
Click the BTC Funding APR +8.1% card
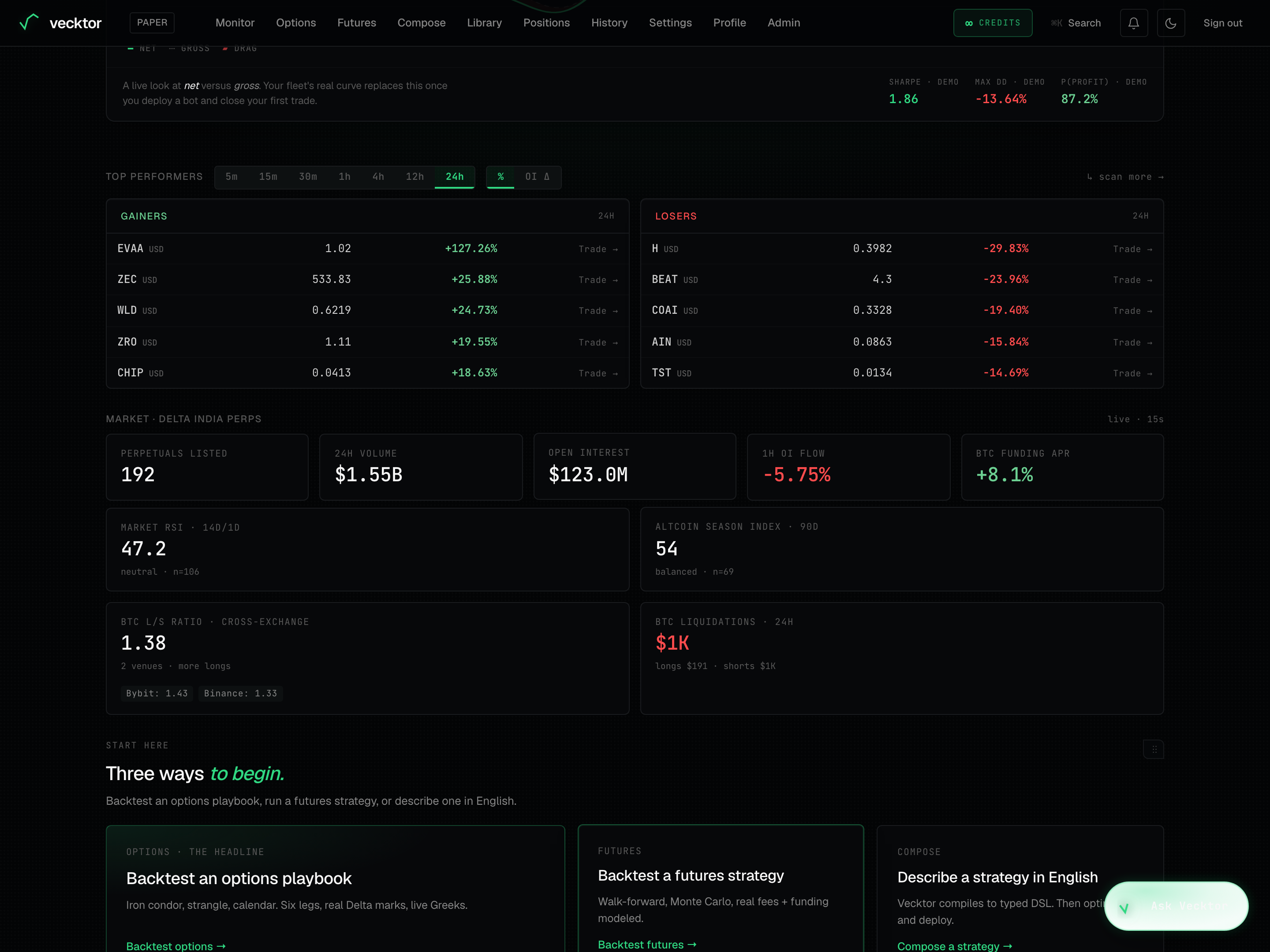1062,467
